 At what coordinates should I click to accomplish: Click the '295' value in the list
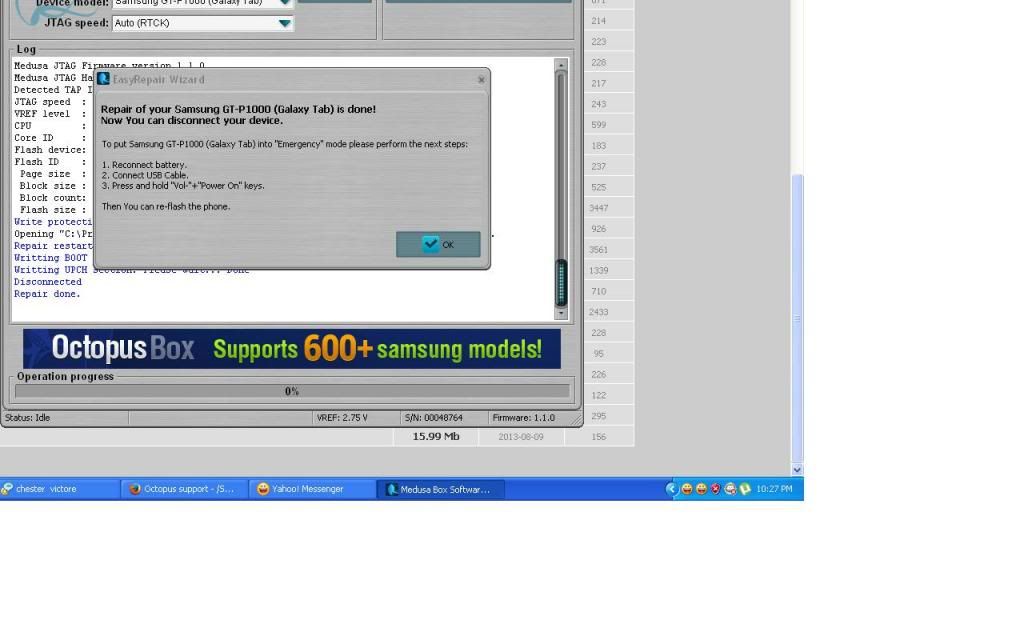598,416
